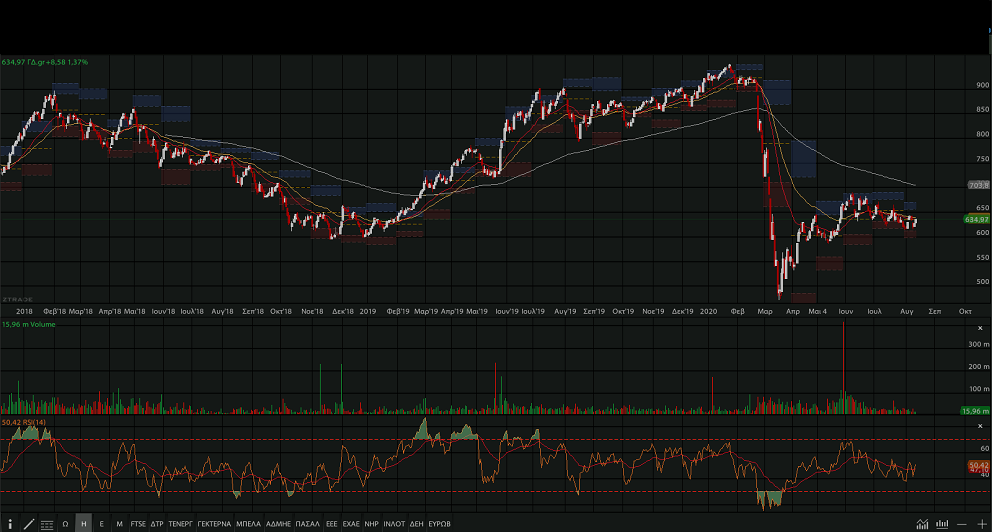Open the ΤΕΝΕΡΓ symbol tab
Screen dimensions: 993x532
pyautogui.click(x=180, y=524)
